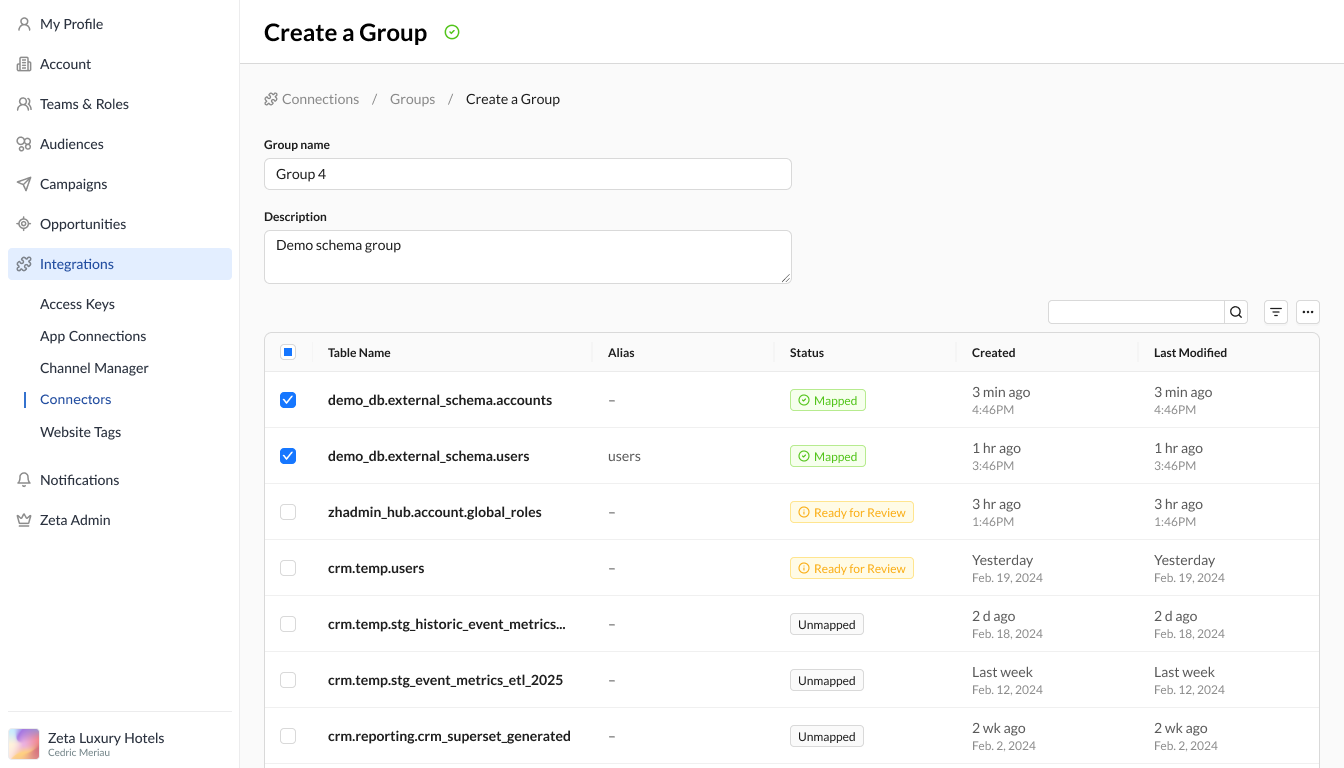Image resolution: width=1344 pixels, height=768 pixels.
Task: Open the three-dot more options menu
Action: [1308, 312]
